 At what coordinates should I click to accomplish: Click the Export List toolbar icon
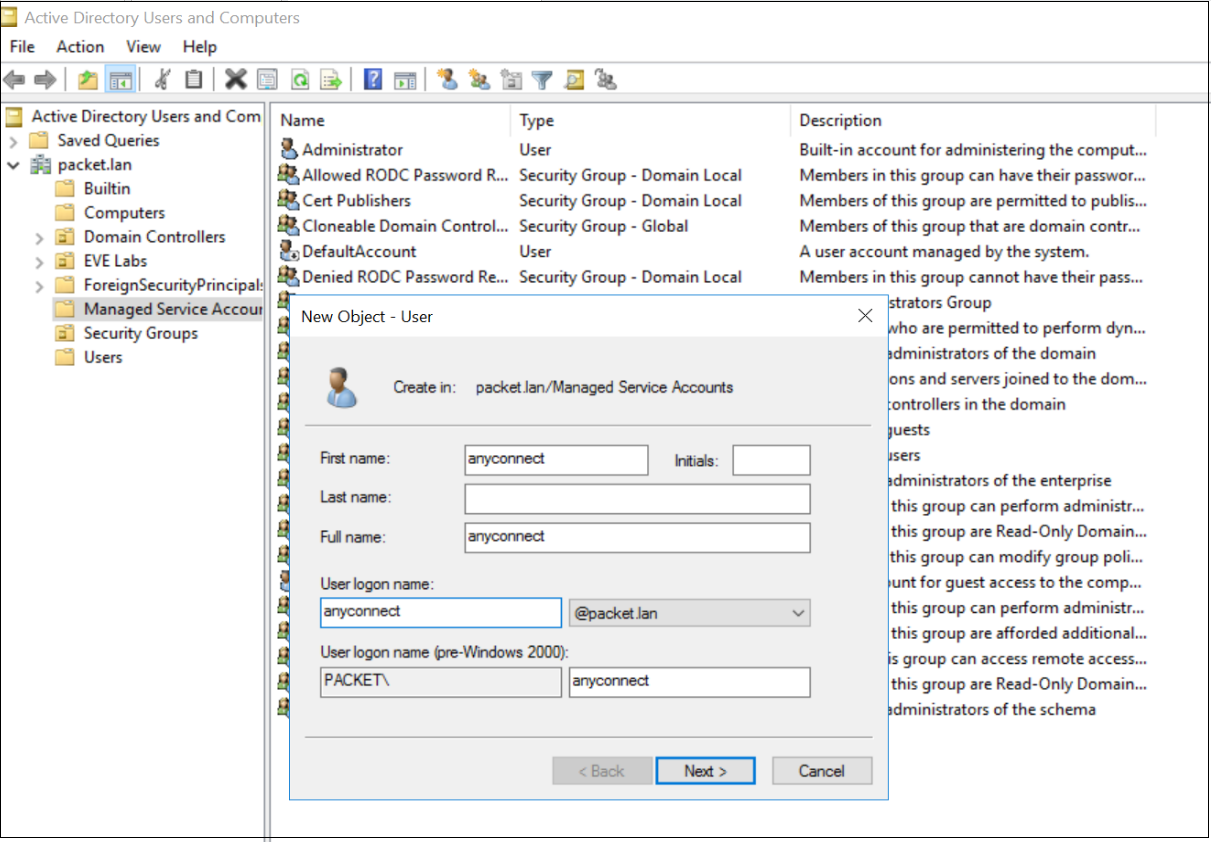(x=331, y=80)
